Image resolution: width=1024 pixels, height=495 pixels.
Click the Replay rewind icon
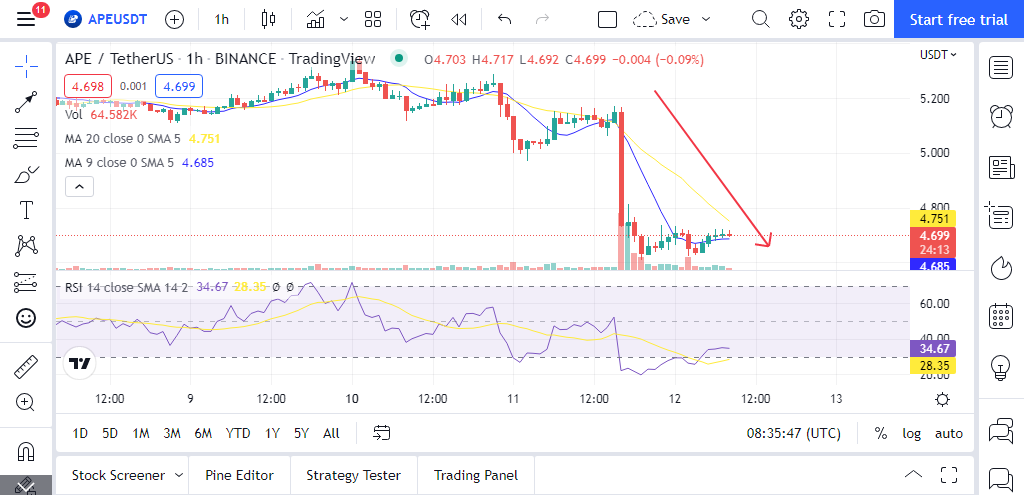(x=459, y=19)
